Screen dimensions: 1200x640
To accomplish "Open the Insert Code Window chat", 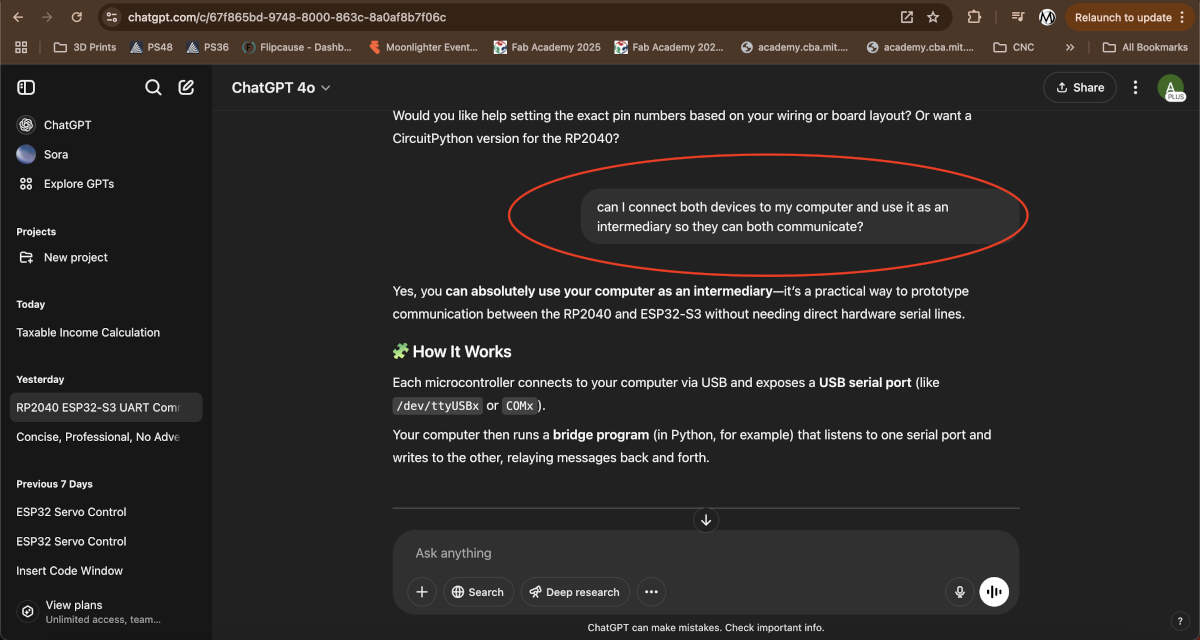I will 106,571.
